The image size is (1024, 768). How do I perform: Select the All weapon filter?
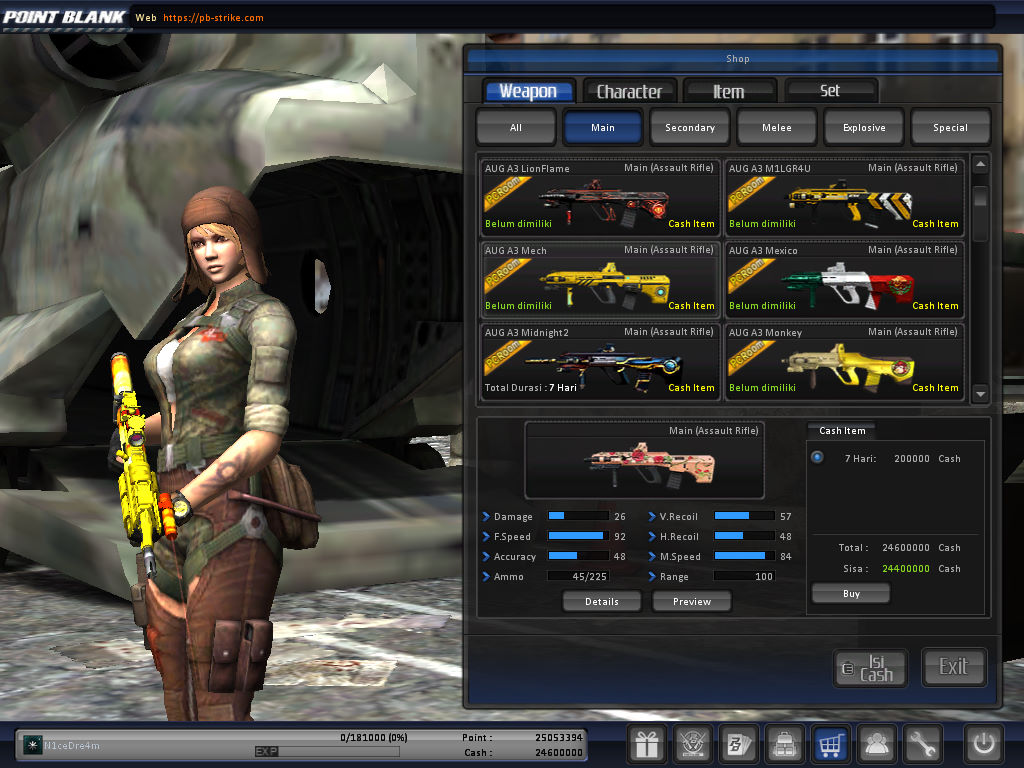click(x=516, y=127)
